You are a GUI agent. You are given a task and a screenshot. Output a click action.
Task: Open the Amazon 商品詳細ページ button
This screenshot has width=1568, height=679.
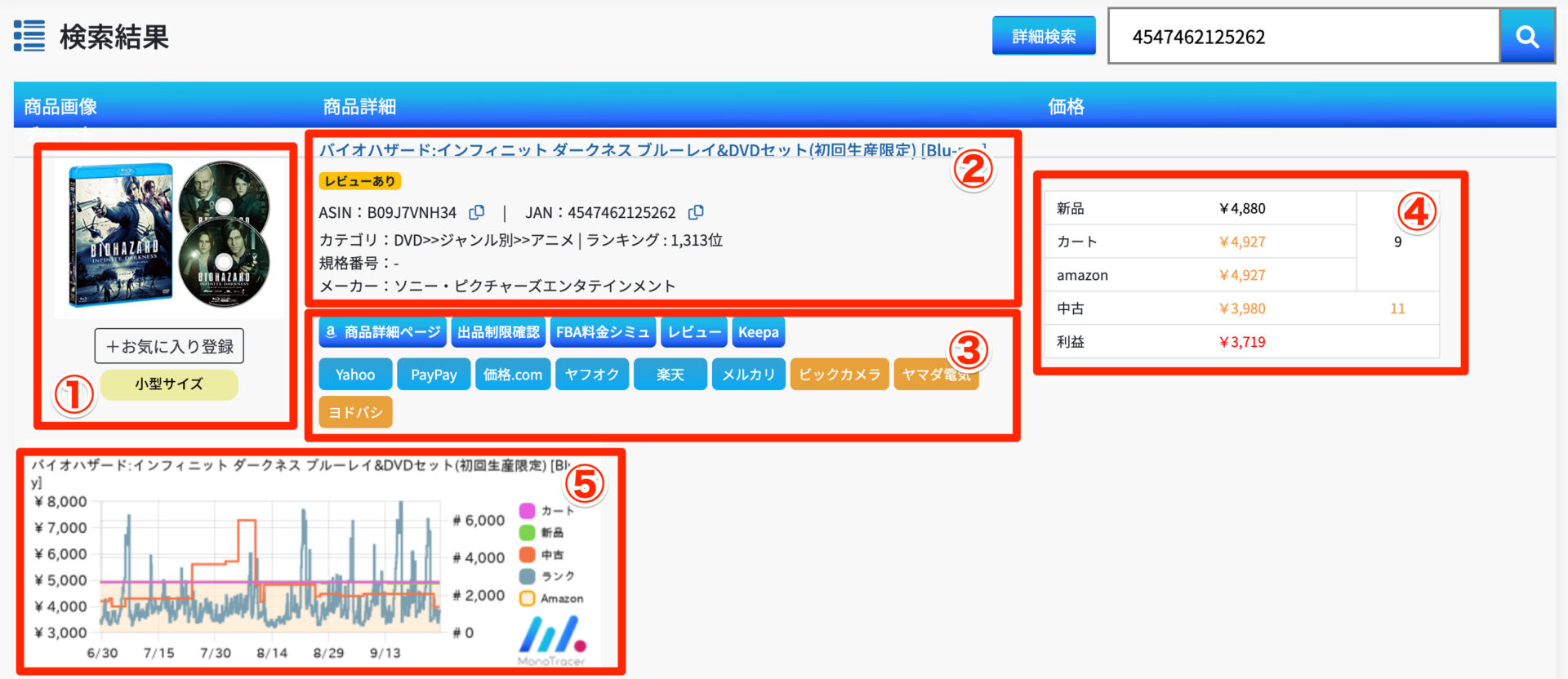coord(382,332)
